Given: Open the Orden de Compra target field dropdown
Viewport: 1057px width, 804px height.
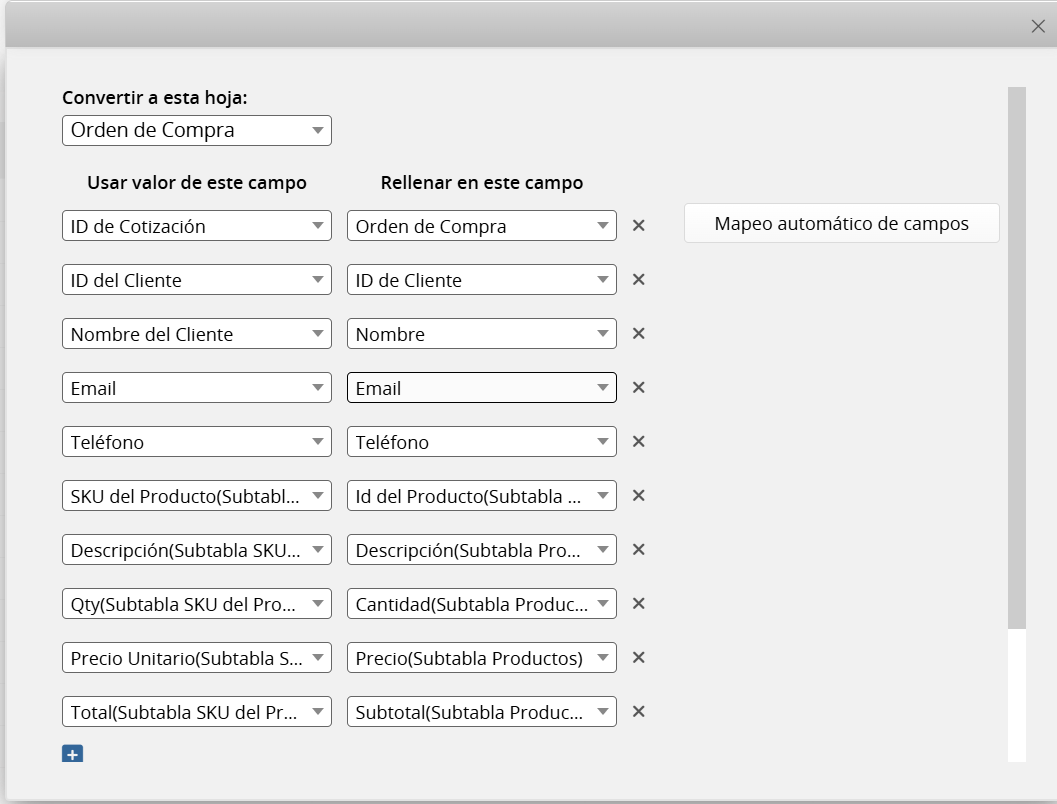Looking at the screenshot, I should click(481, 226).
